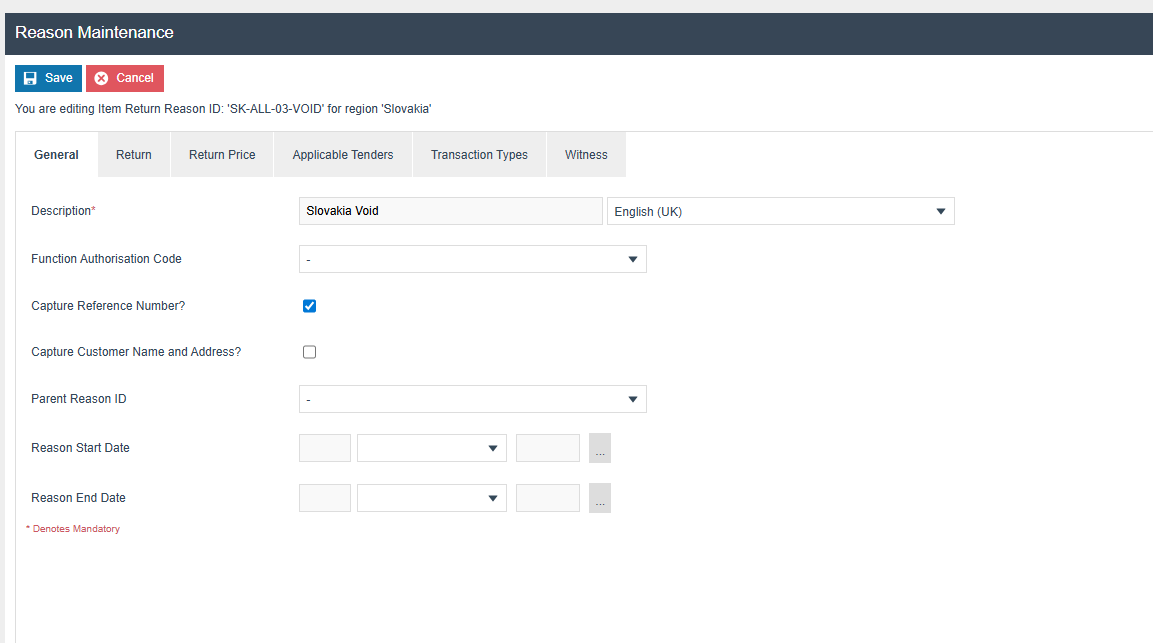Switch to the Return tab
Image resolution: width=1153 pixels, height=643 pixels.
(134, 155)
